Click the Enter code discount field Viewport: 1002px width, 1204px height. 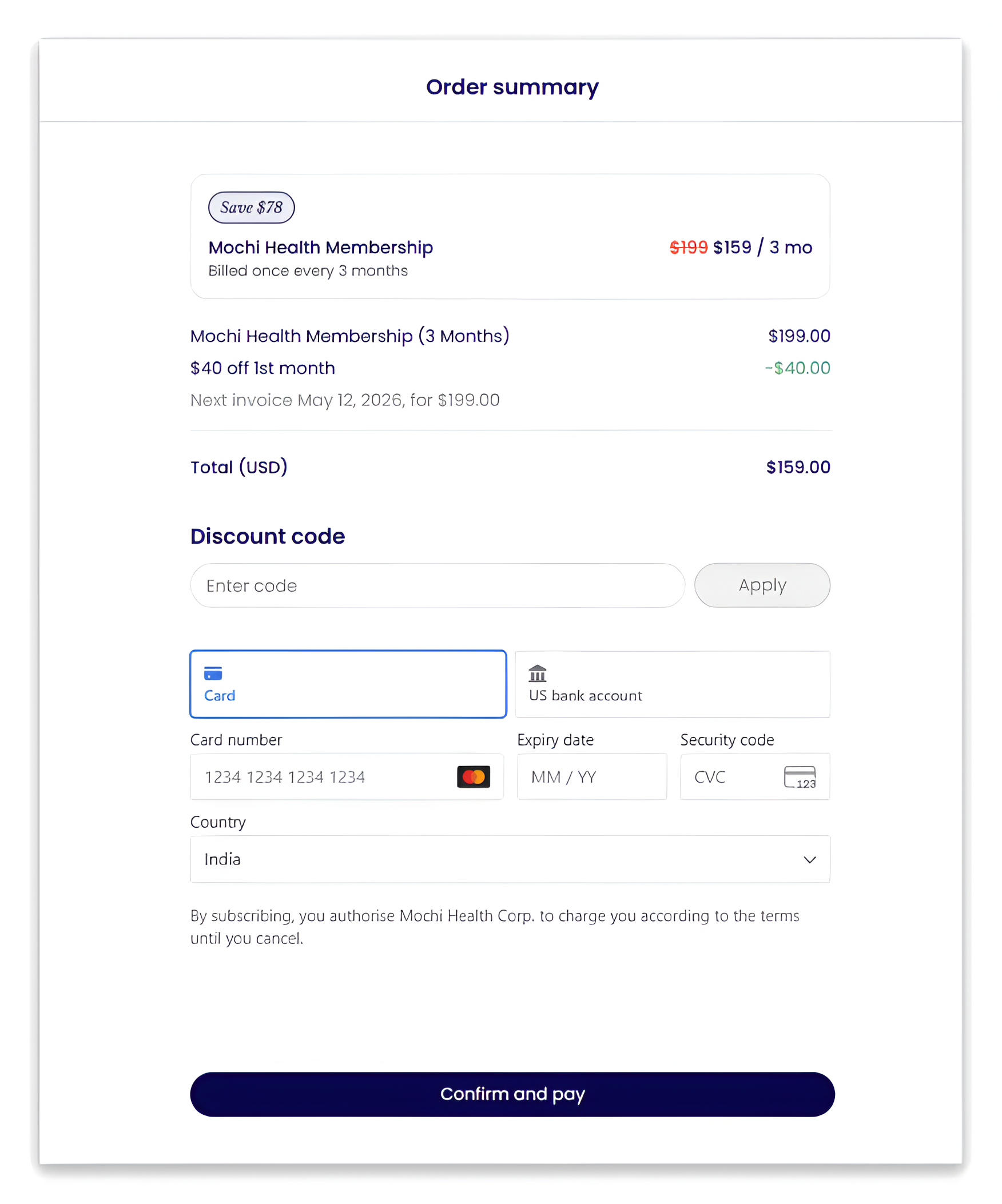(437, 585)
